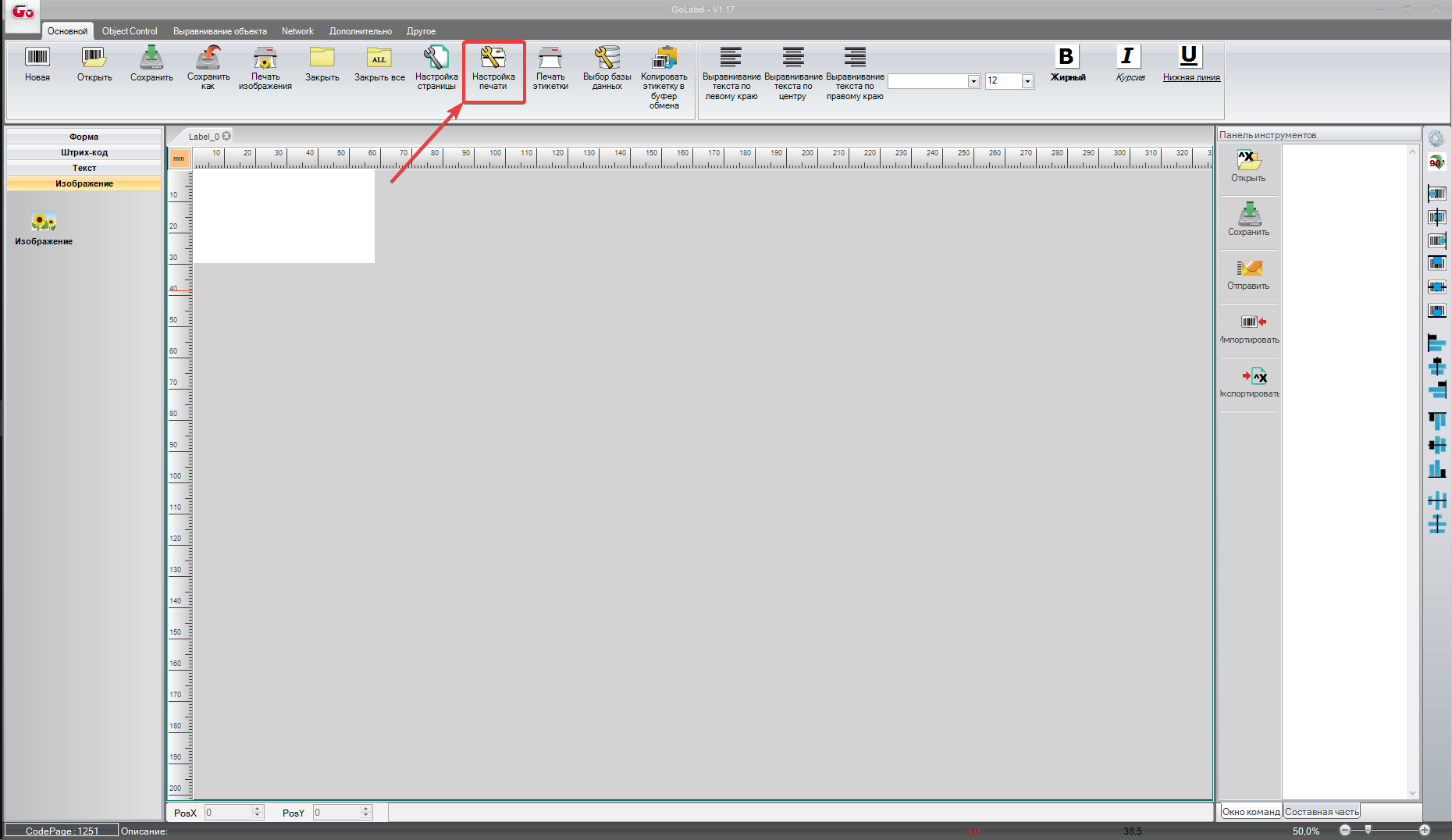Click the rotate 90° icon
Image resolution: width=1452 pixels, height=840 pixels.
pos(1436,162)
